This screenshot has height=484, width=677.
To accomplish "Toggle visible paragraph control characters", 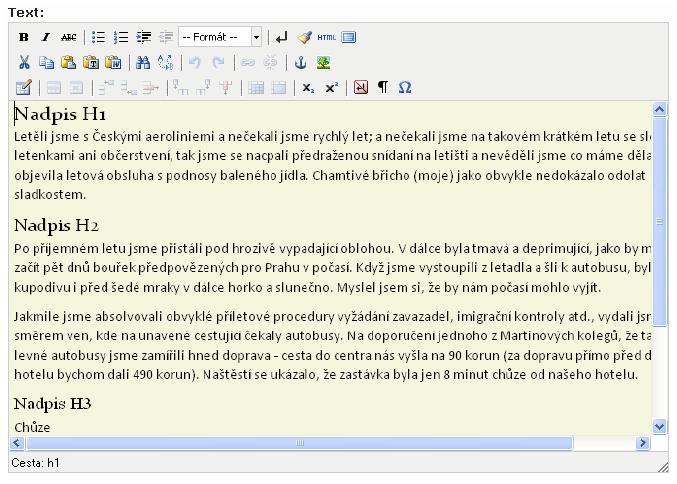I will pos(383,88).
